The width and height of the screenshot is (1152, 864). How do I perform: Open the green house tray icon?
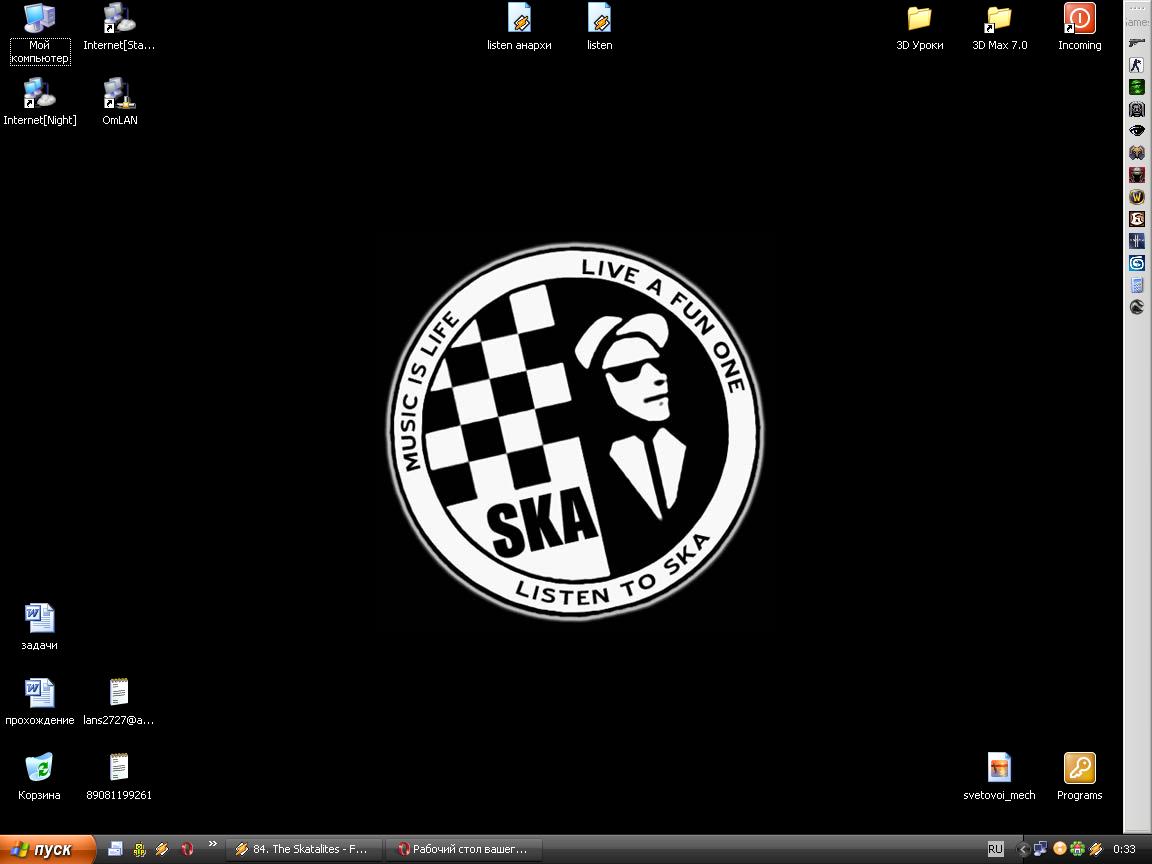click(x=1077, y=849)
